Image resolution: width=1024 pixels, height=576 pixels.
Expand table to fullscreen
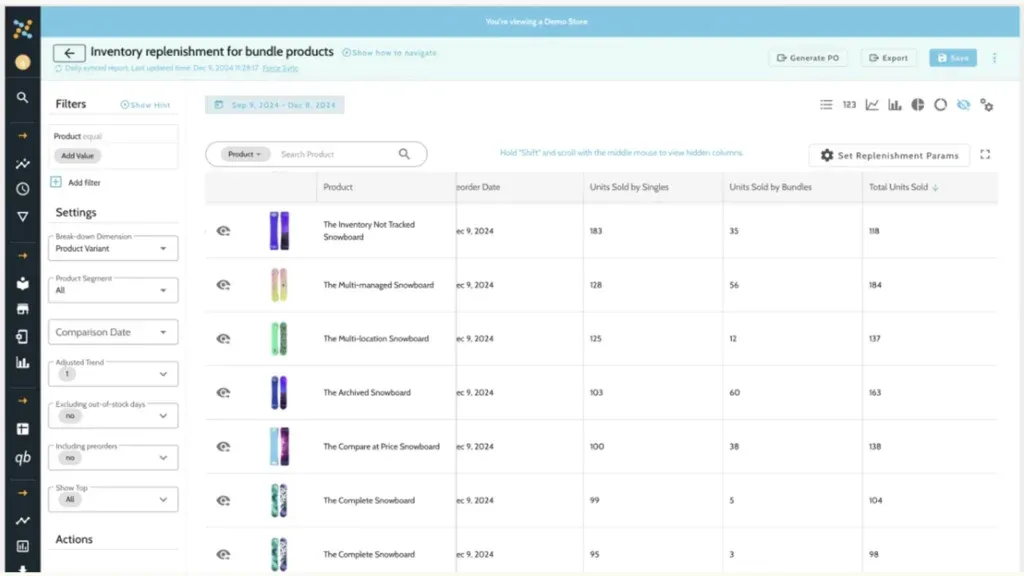tap(985, 155)
